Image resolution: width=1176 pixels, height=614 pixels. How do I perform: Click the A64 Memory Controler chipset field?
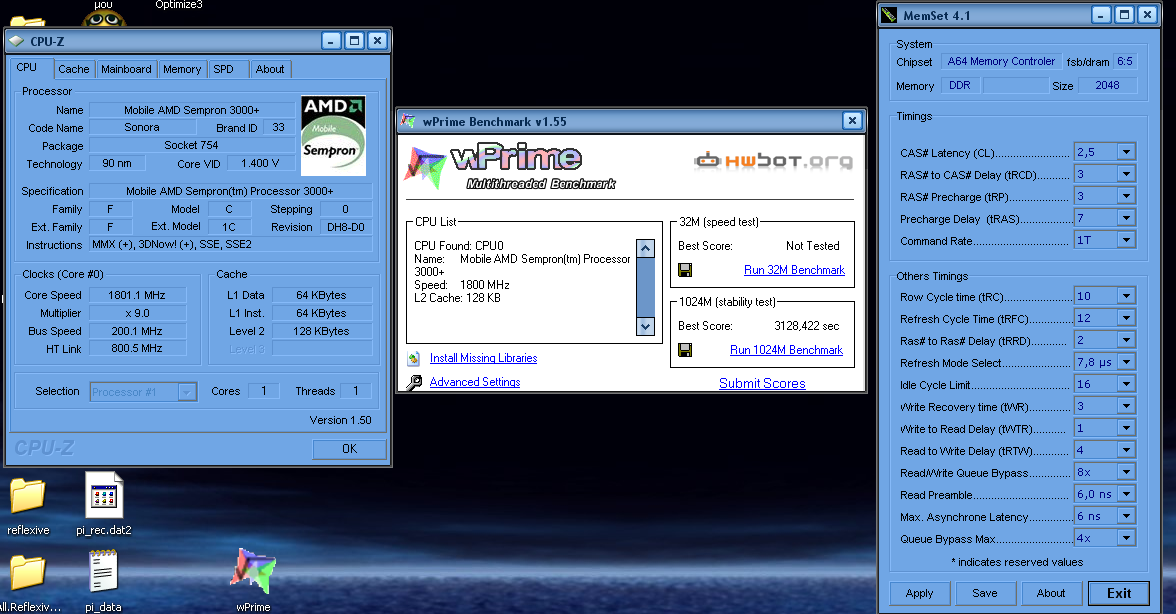[1001, 61]
